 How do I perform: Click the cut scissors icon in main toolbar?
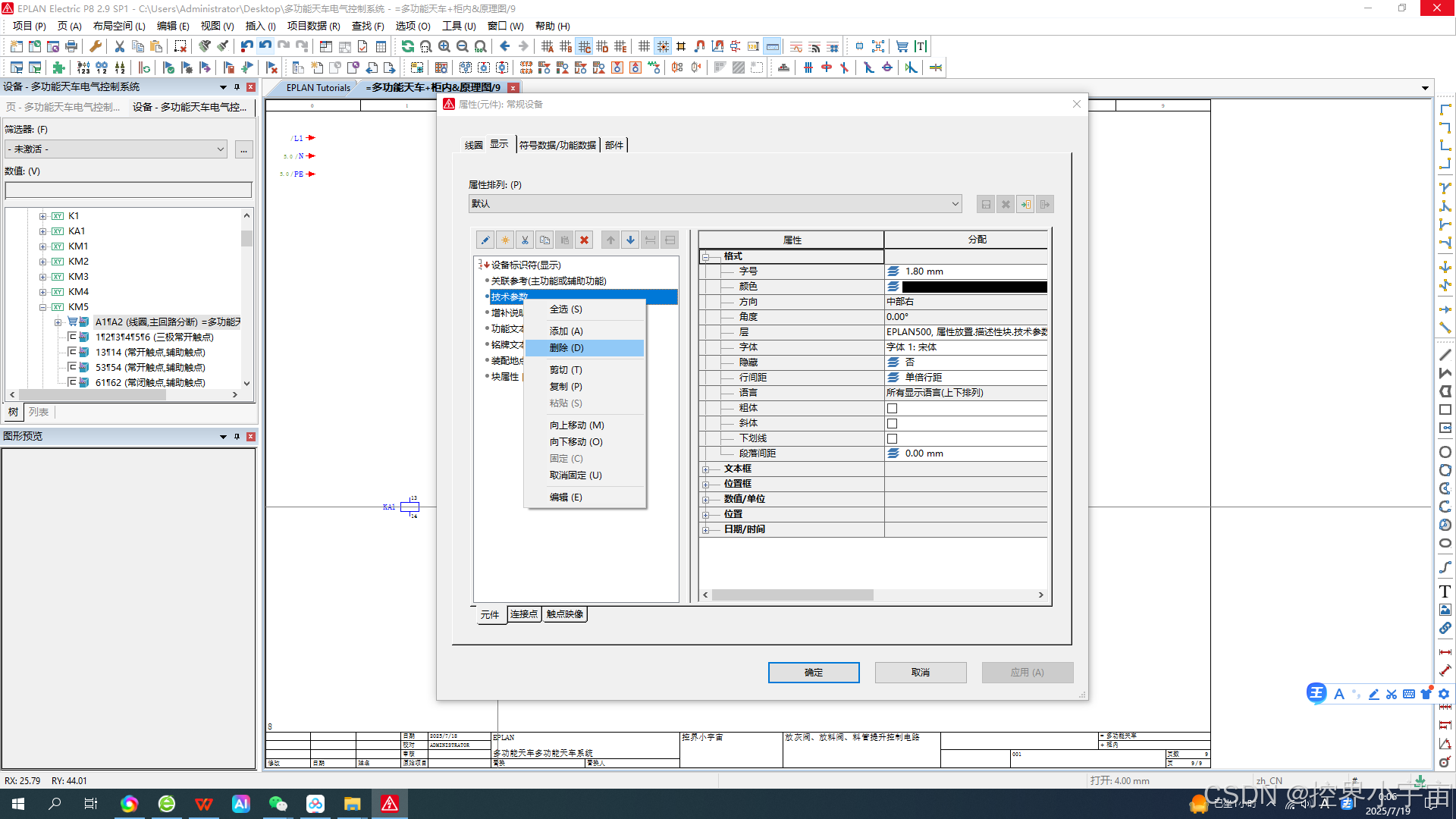pyautogui.click(x=119, y=46)
